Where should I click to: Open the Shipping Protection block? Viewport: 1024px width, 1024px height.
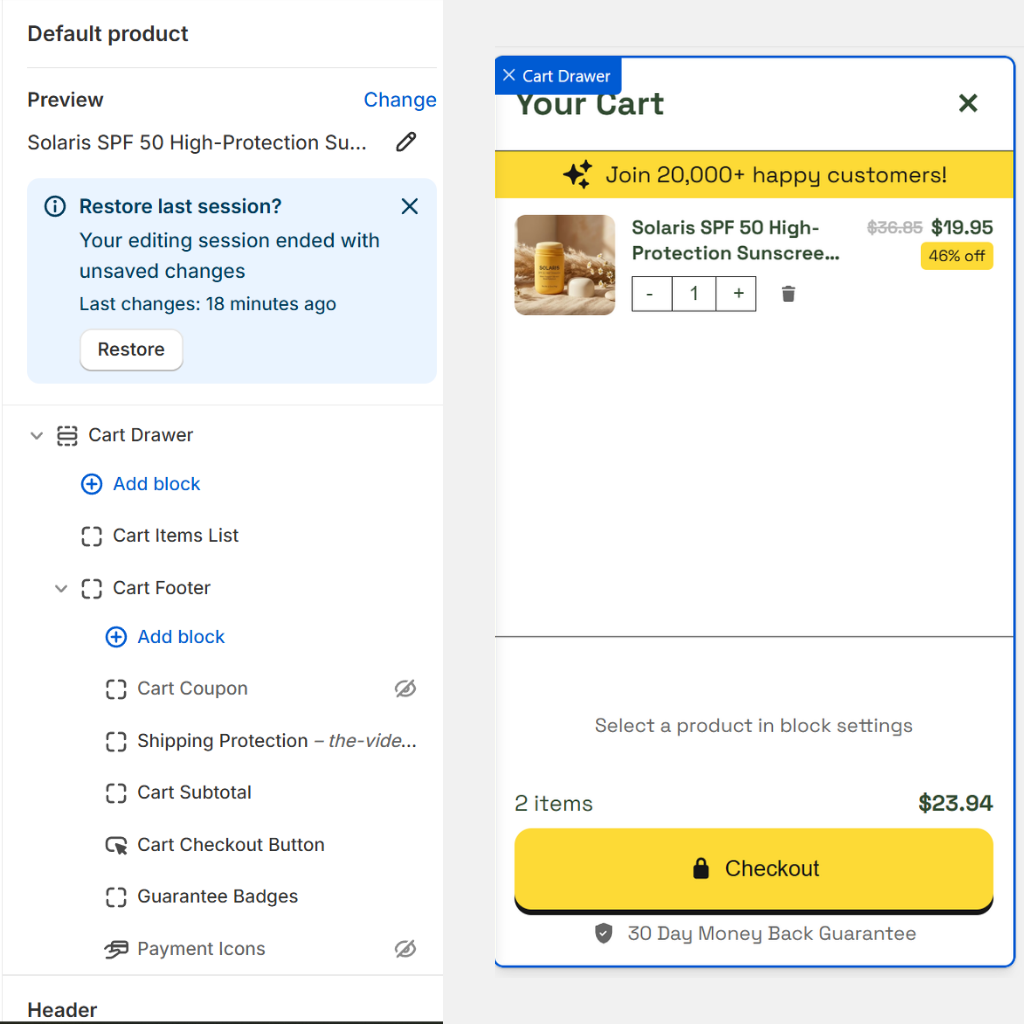222,741
